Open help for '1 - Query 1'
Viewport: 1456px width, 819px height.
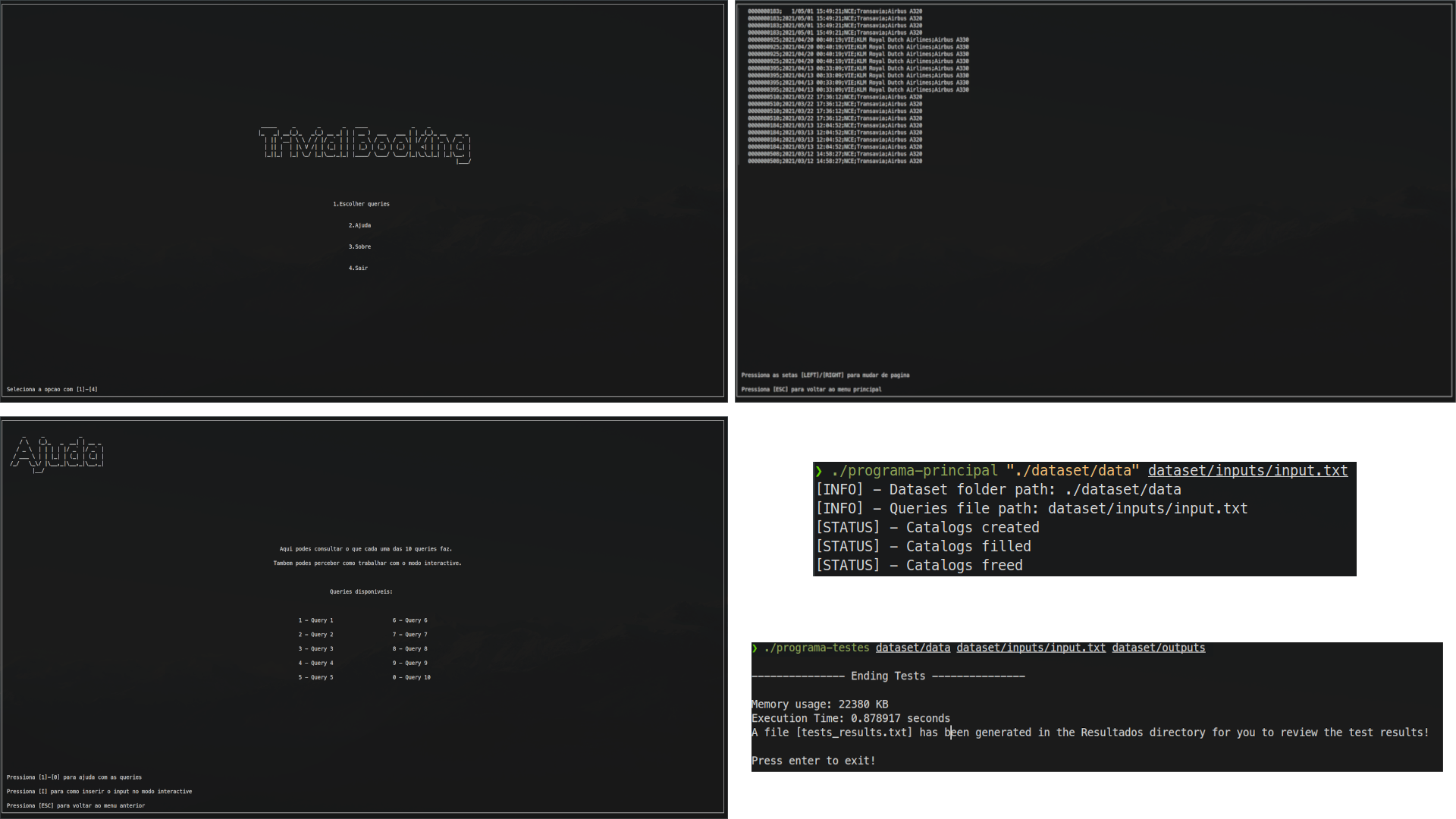[315, 620]
